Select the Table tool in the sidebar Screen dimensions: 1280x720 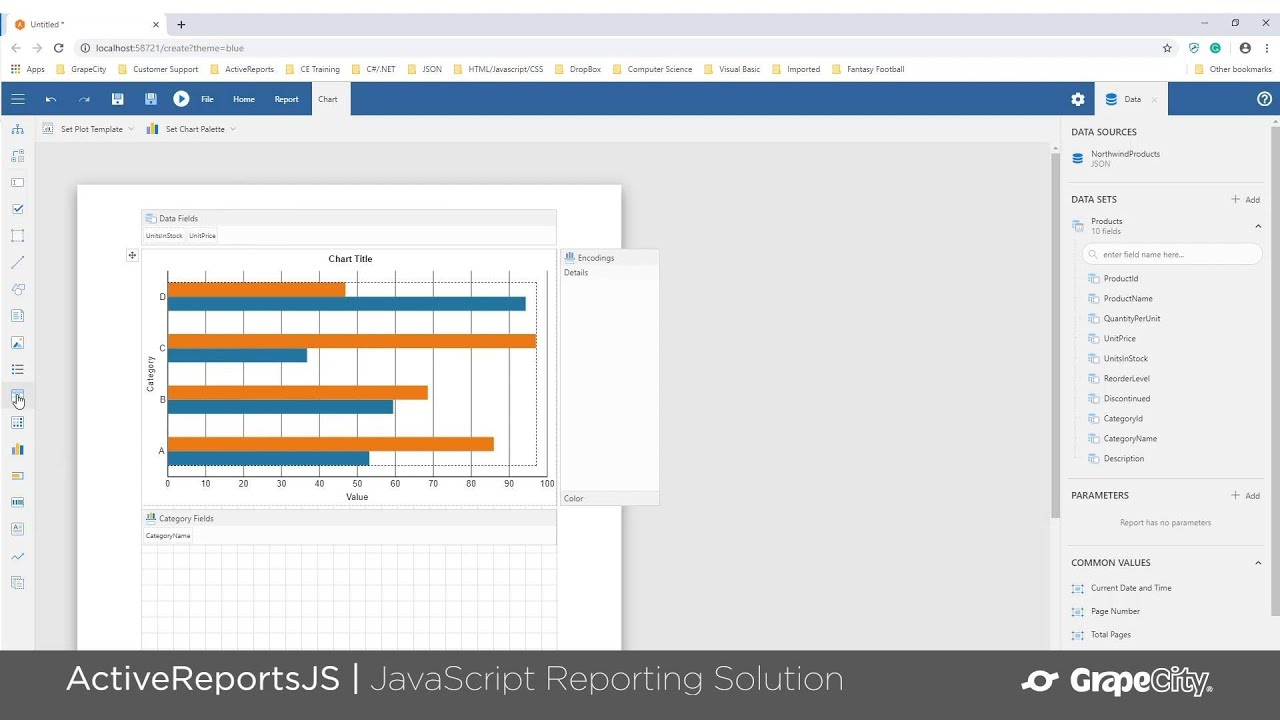17,397
